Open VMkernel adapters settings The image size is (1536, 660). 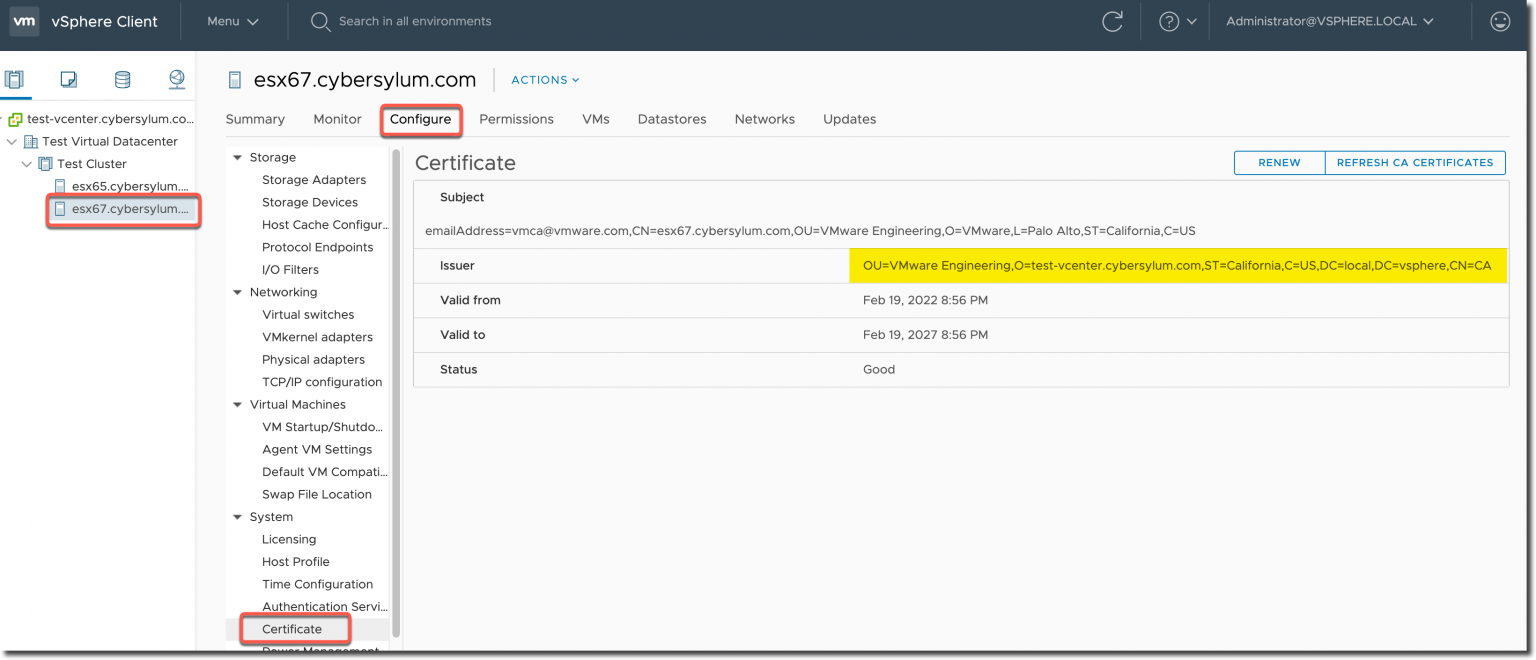point(317,337)
